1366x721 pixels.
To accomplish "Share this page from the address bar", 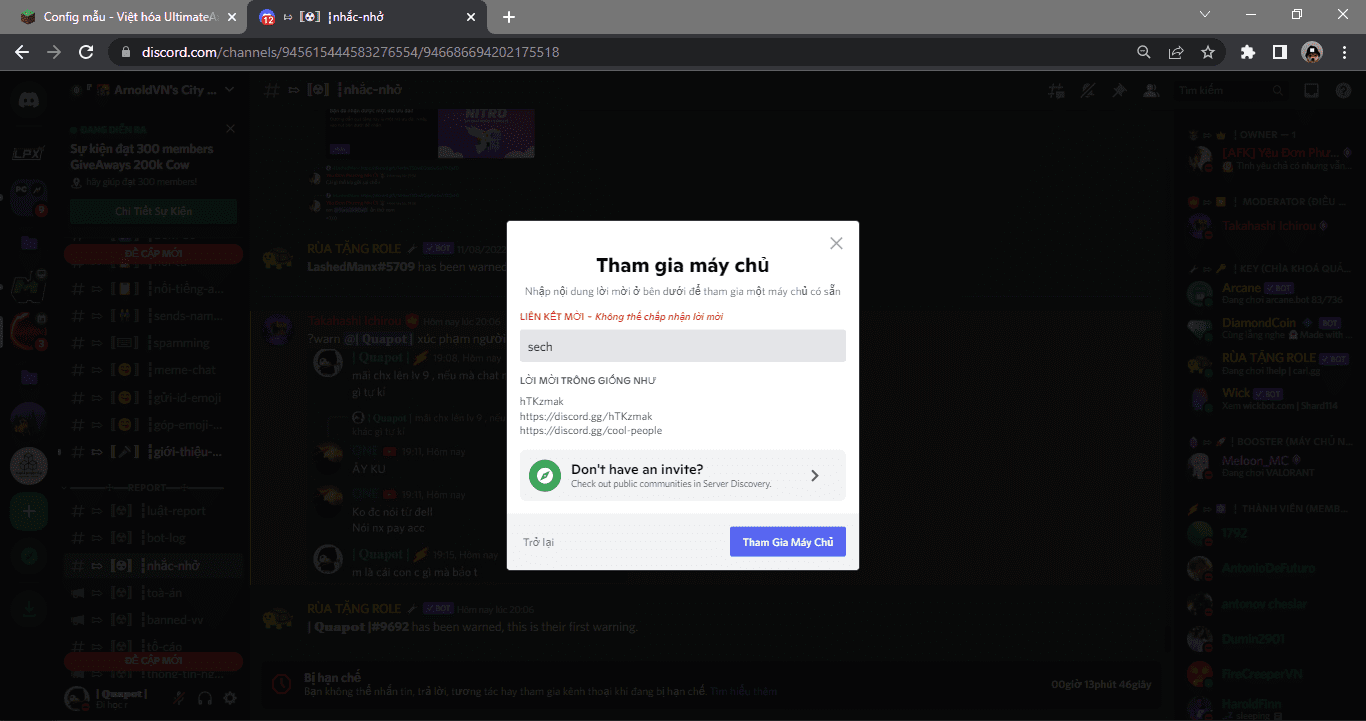I will [1176, 52].
